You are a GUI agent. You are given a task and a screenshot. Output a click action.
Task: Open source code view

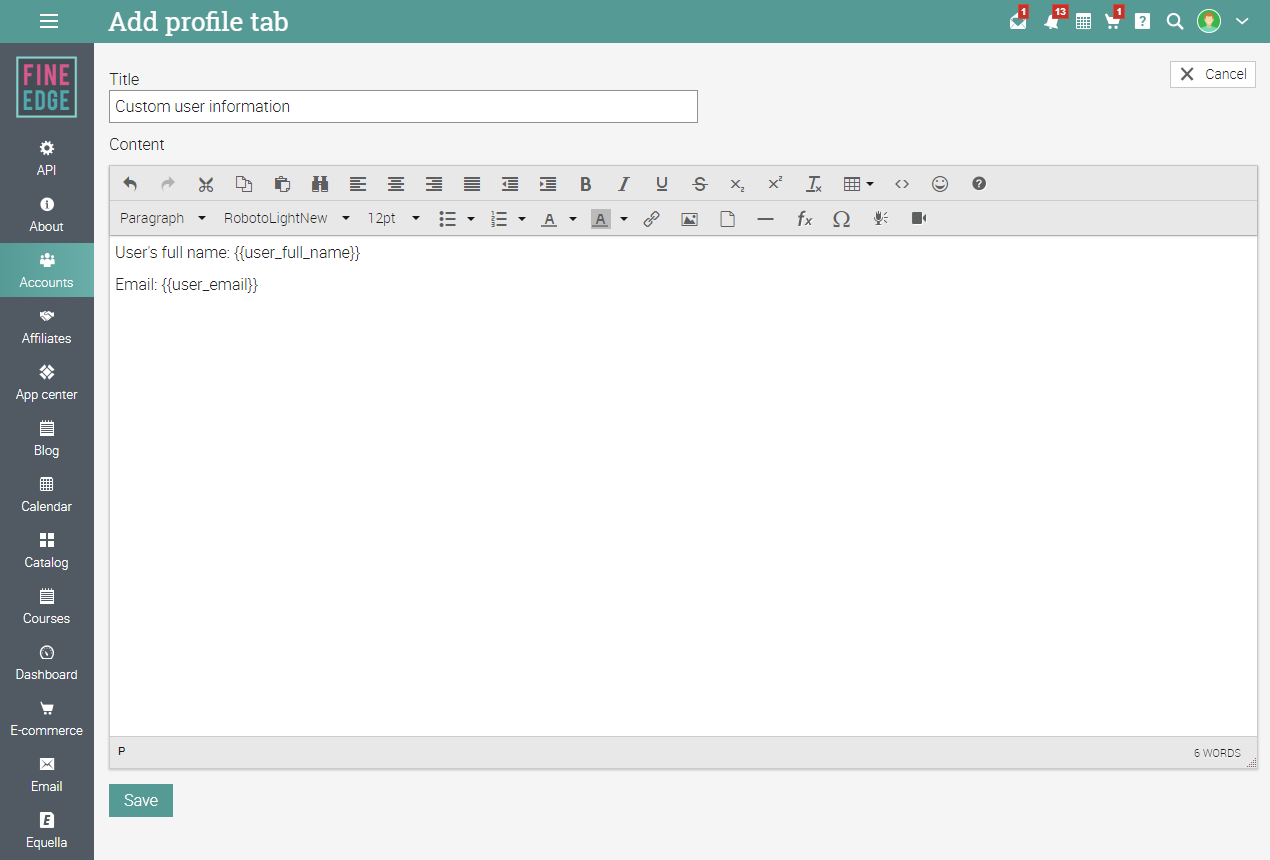[x=902, y=184]
